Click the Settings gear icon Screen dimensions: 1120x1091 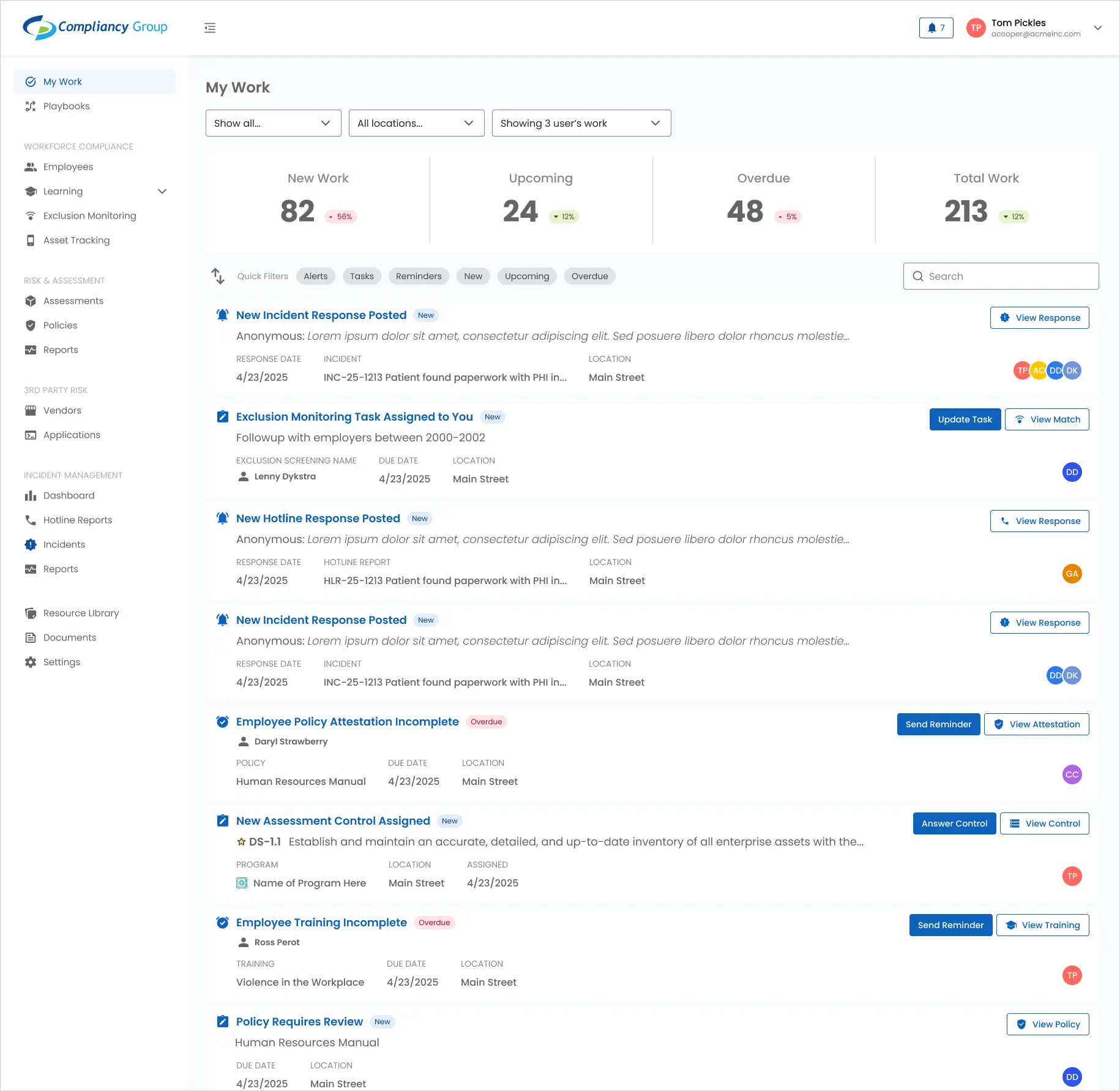tap(31, 662)
